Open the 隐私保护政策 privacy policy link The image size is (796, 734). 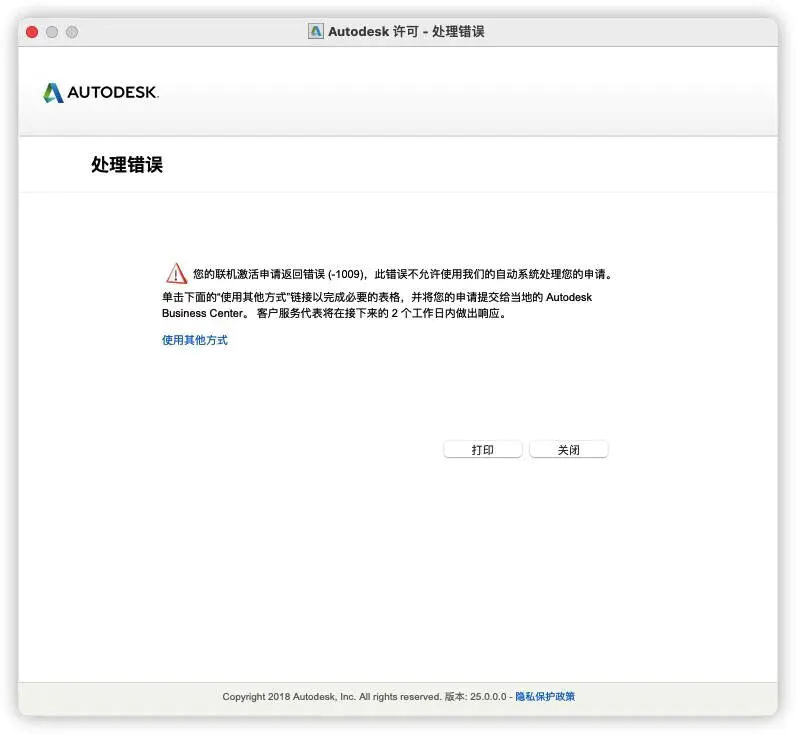pos(545,696)
